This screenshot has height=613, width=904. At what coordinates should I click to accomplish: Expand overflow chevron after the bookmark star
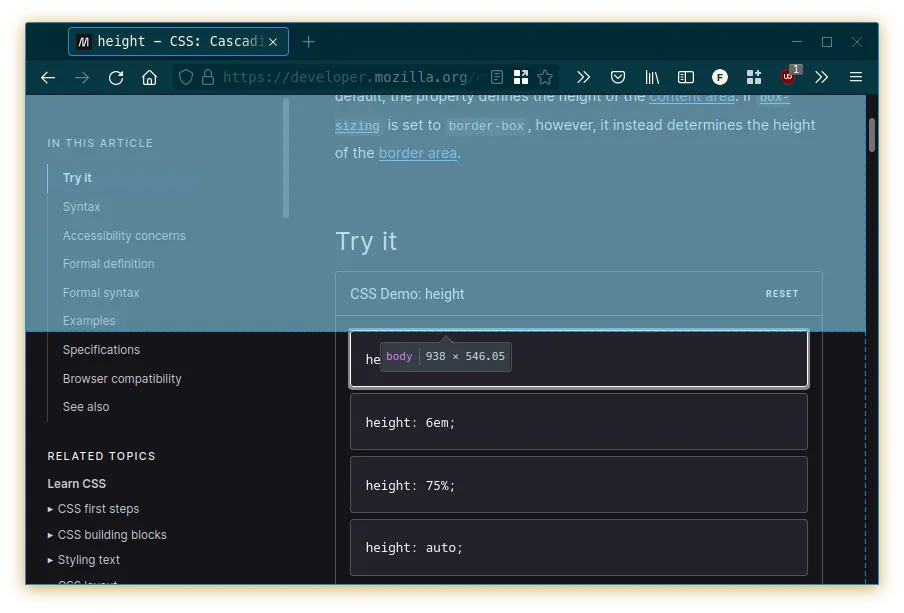click(583, 77)
